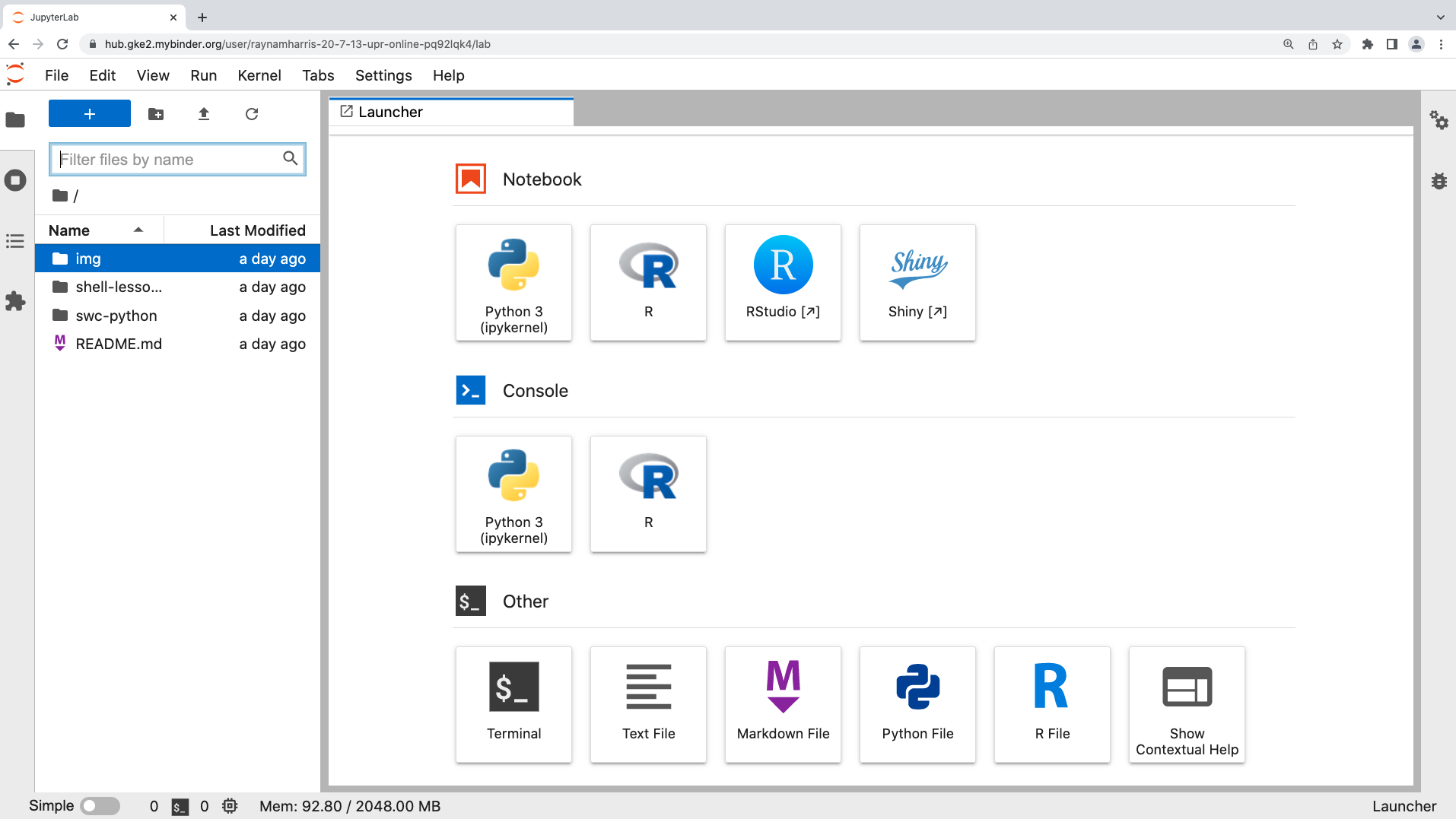Image resolution: width=1456 pixels, height=819 pixels.
Task: Click the Upload Files icon
Action: tap(204, 114)
